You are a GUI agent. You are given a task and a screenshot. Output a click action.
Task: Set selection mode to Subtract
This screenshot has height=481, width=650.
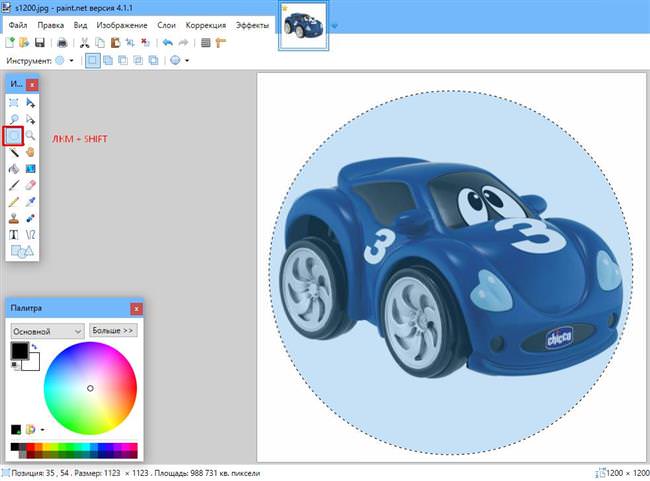point(123,61)
